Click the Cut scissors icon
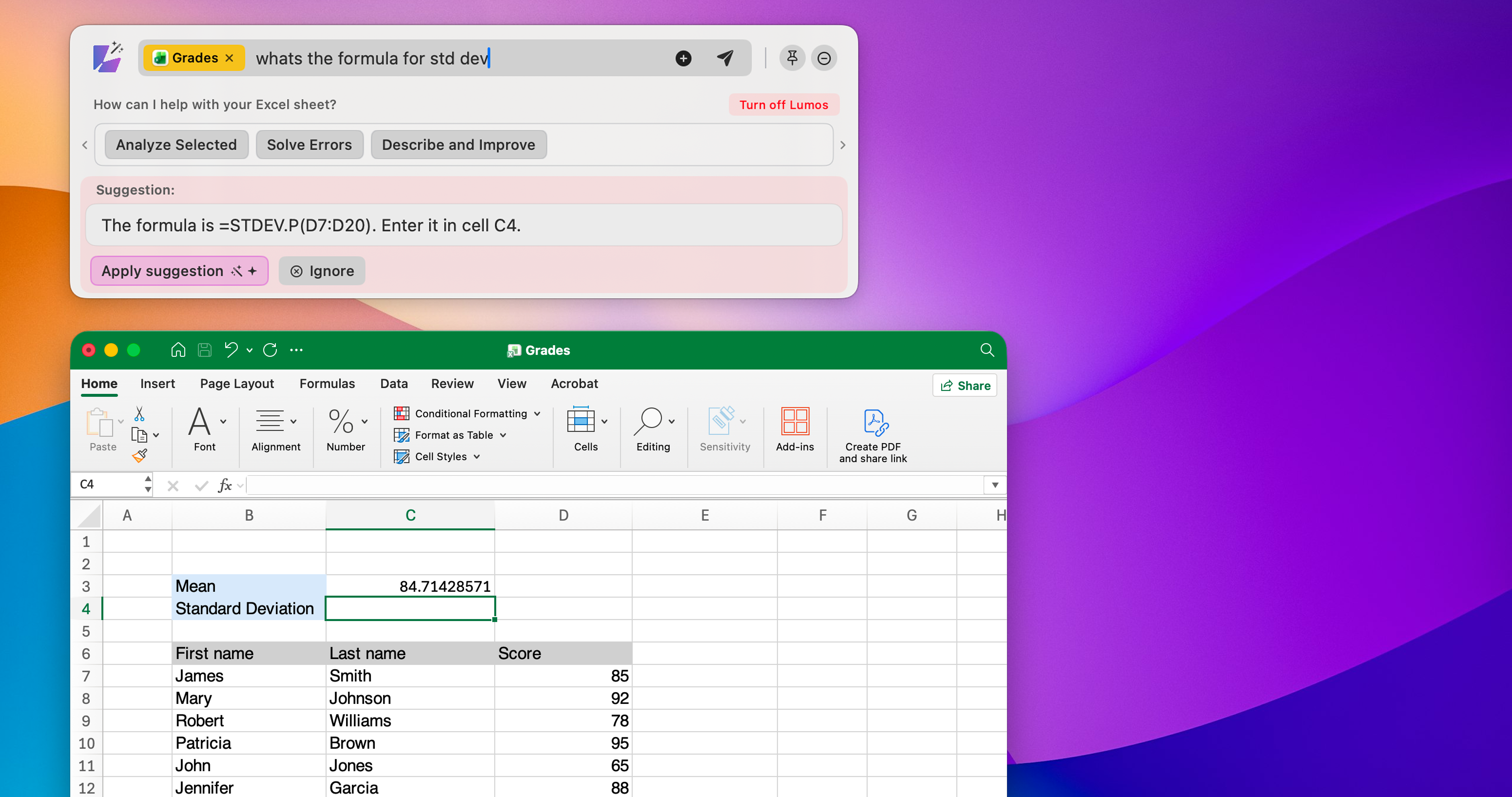 pyautogui.click(x=139, y=414)
